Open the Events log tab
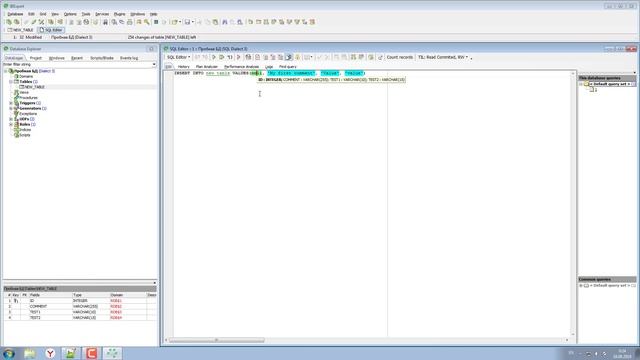Screen dimensions: 640x360 pyautogui.click(x=129, y=58)
